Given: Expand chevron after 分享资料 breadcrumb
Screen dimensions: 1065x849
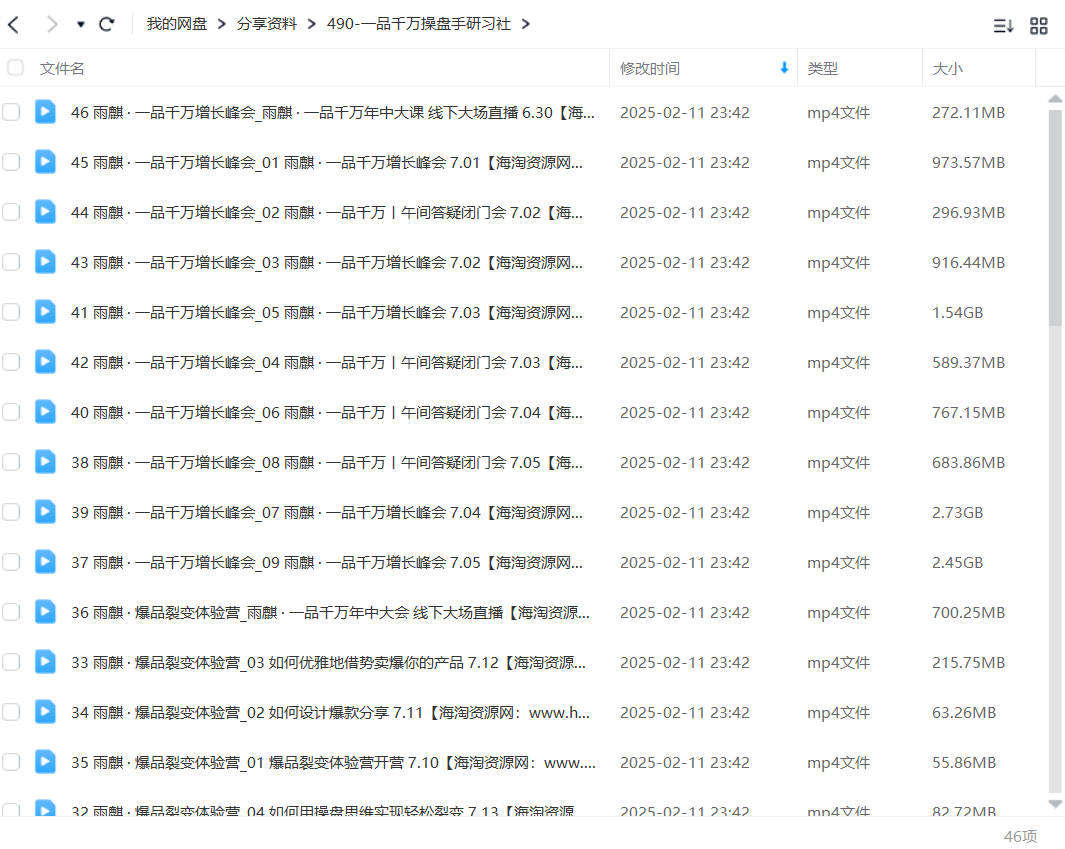Looking at the screenshot, I should click(312, 24).
